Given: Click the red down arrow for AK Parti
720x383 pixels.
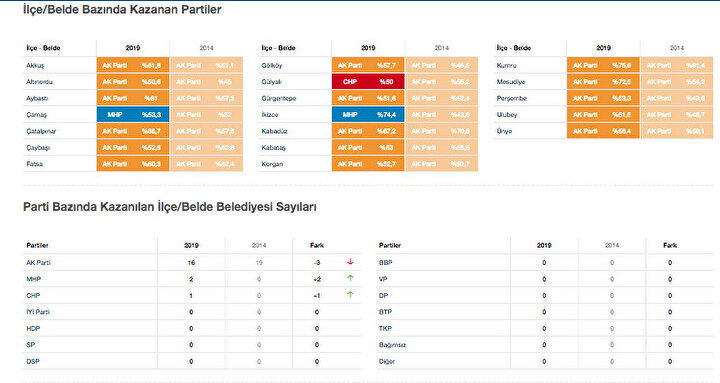Looking at the screenshot, I should (x=350, y=262).
